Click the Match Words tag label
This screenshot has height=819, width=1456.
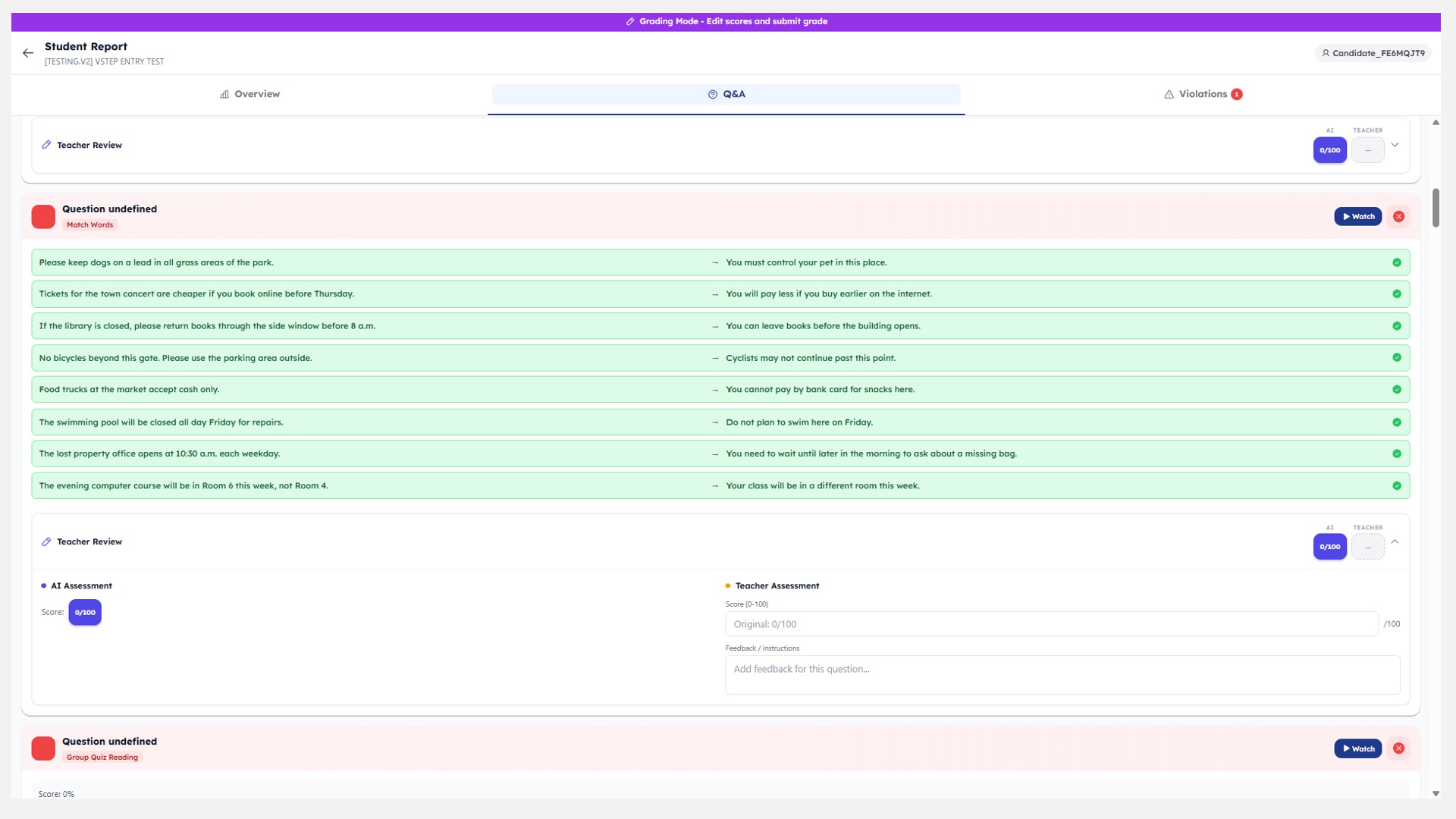[89, 225]
